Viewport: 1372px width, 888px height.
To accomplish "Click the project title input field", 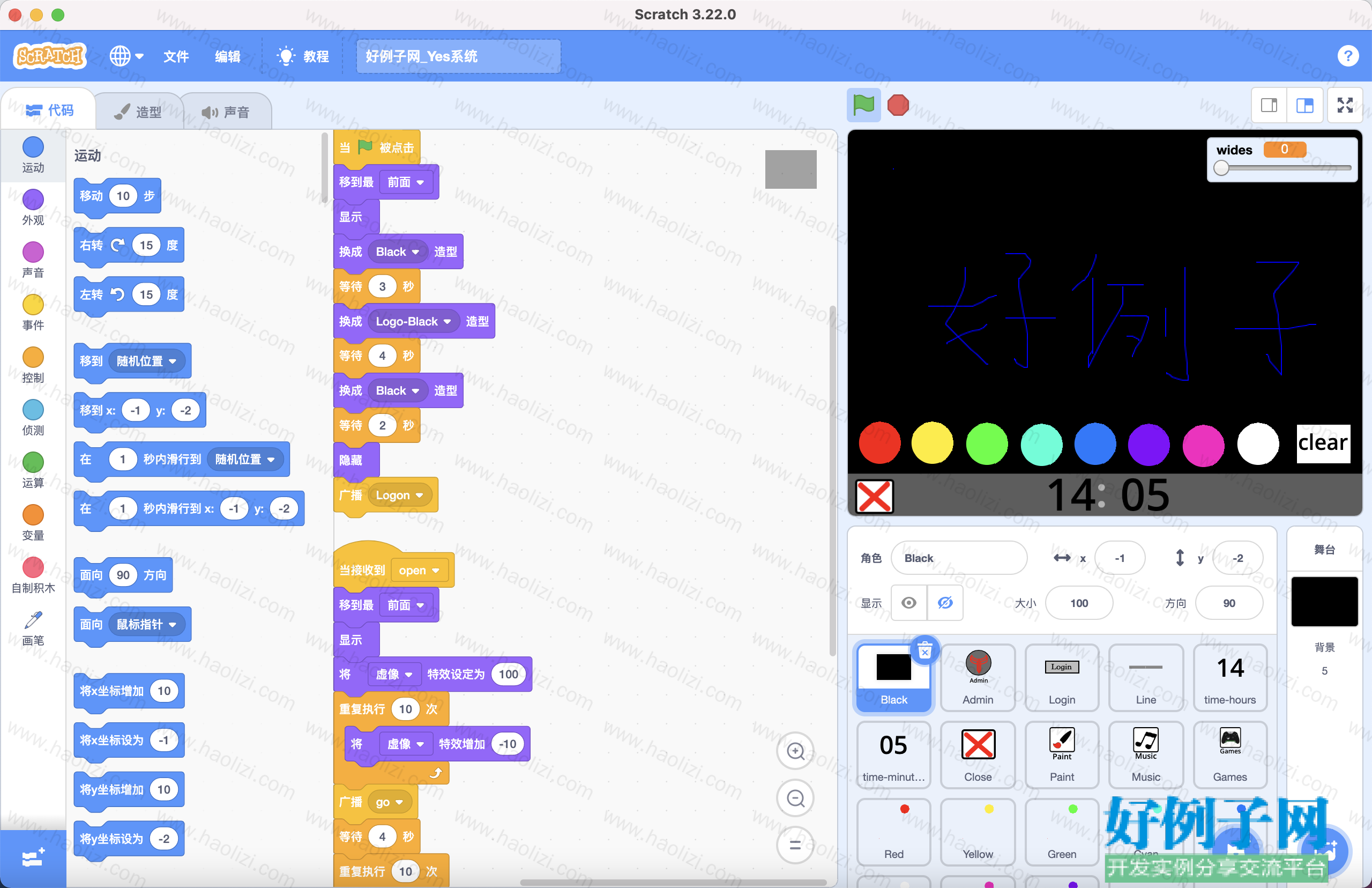I will click(458, 56).
